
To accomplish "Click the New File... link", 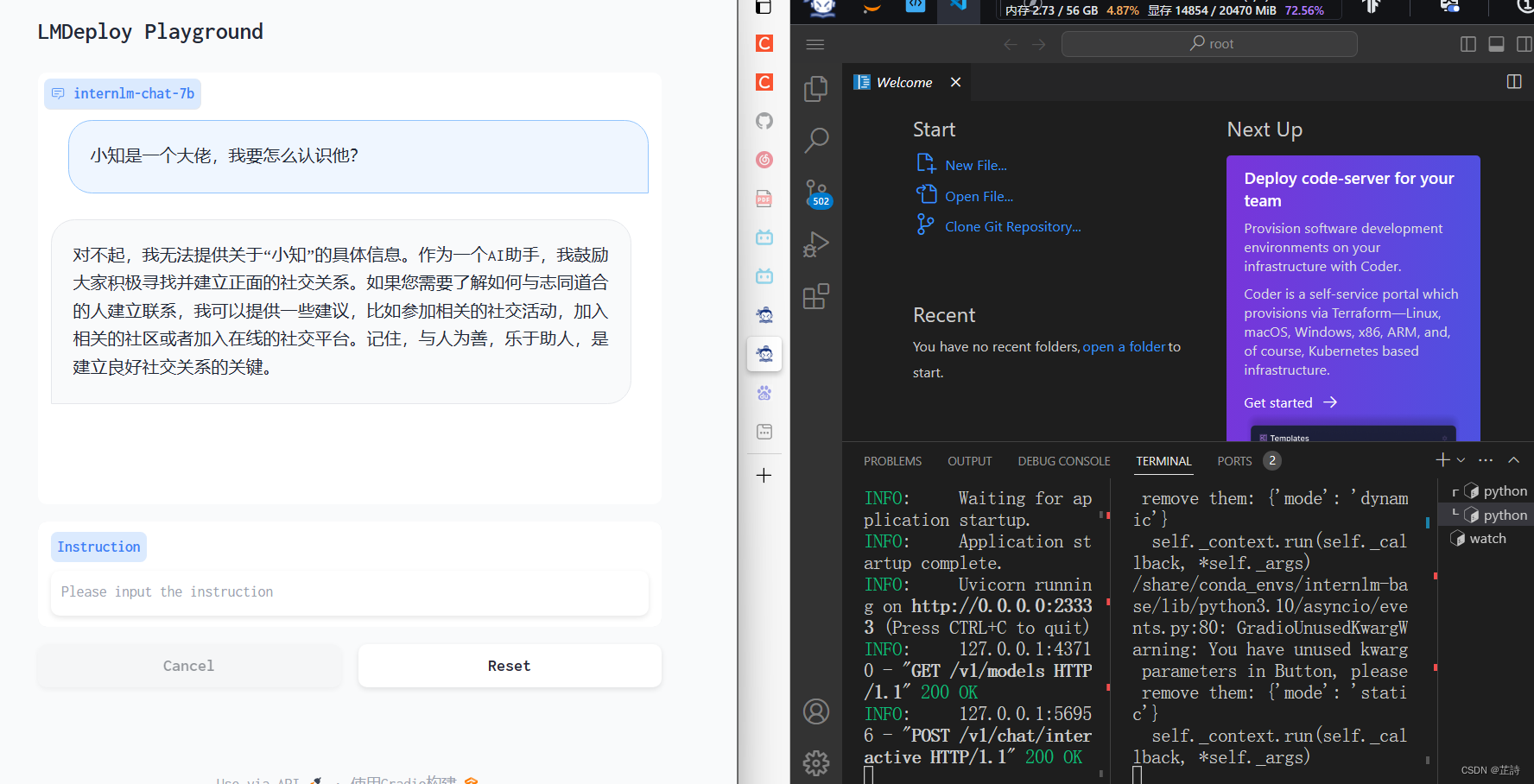I will (x=976, y=165).
